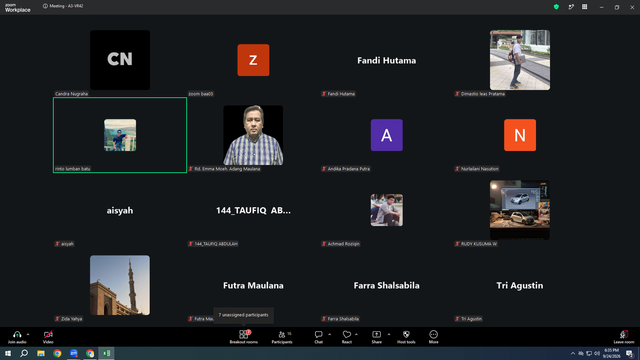Click the meeting info icon beside Meeting title
640x360 pixels.
(x=45, y=6)
